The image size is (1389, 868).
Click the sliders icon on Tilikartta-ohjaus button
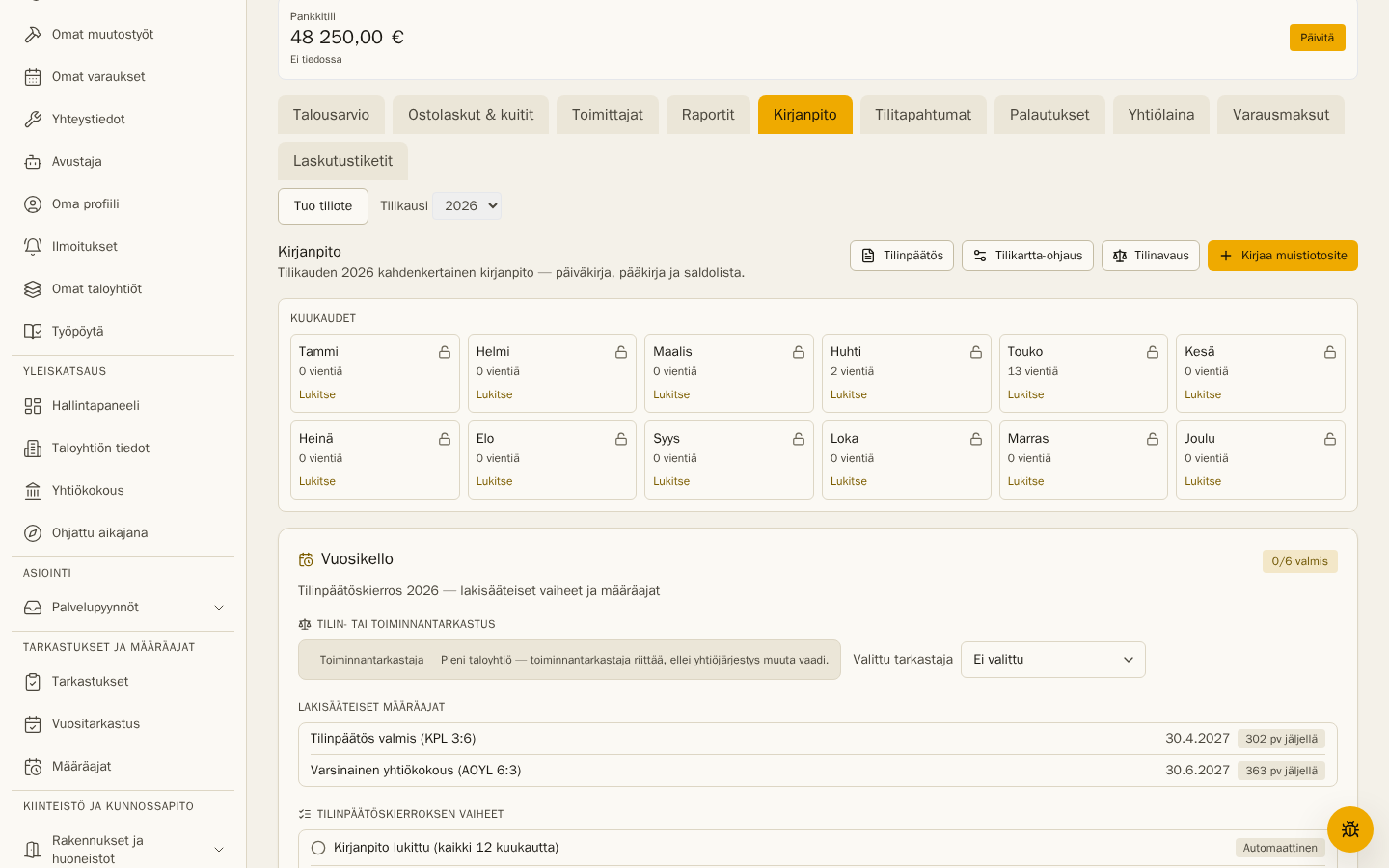click(980, 256)
